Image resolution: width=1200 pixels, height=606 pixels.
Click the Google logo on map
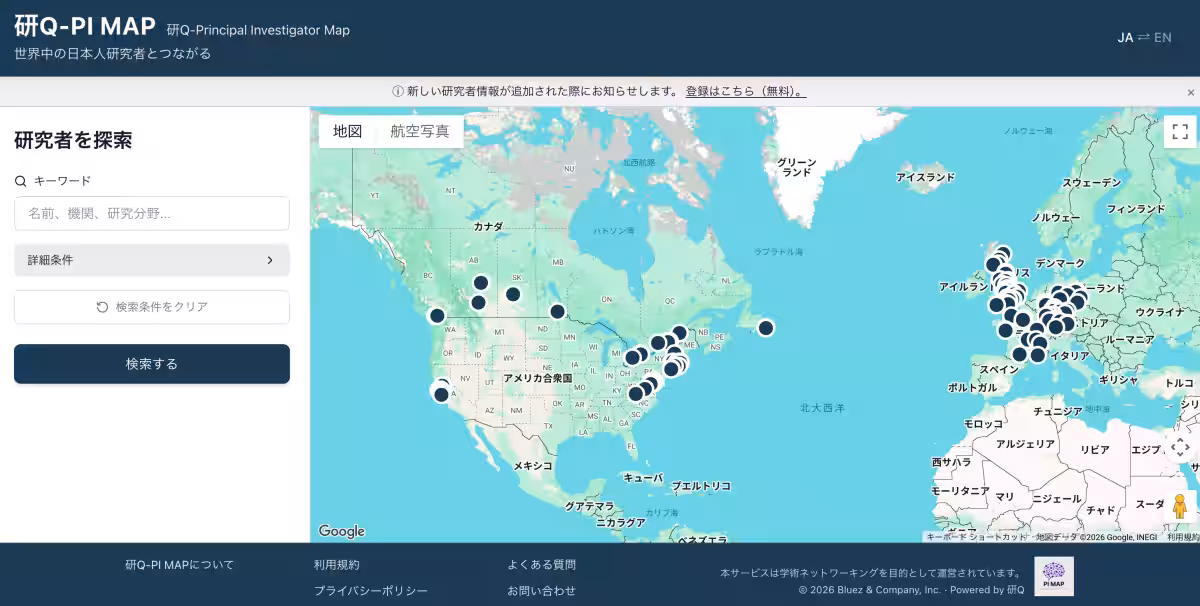point(342,531)
